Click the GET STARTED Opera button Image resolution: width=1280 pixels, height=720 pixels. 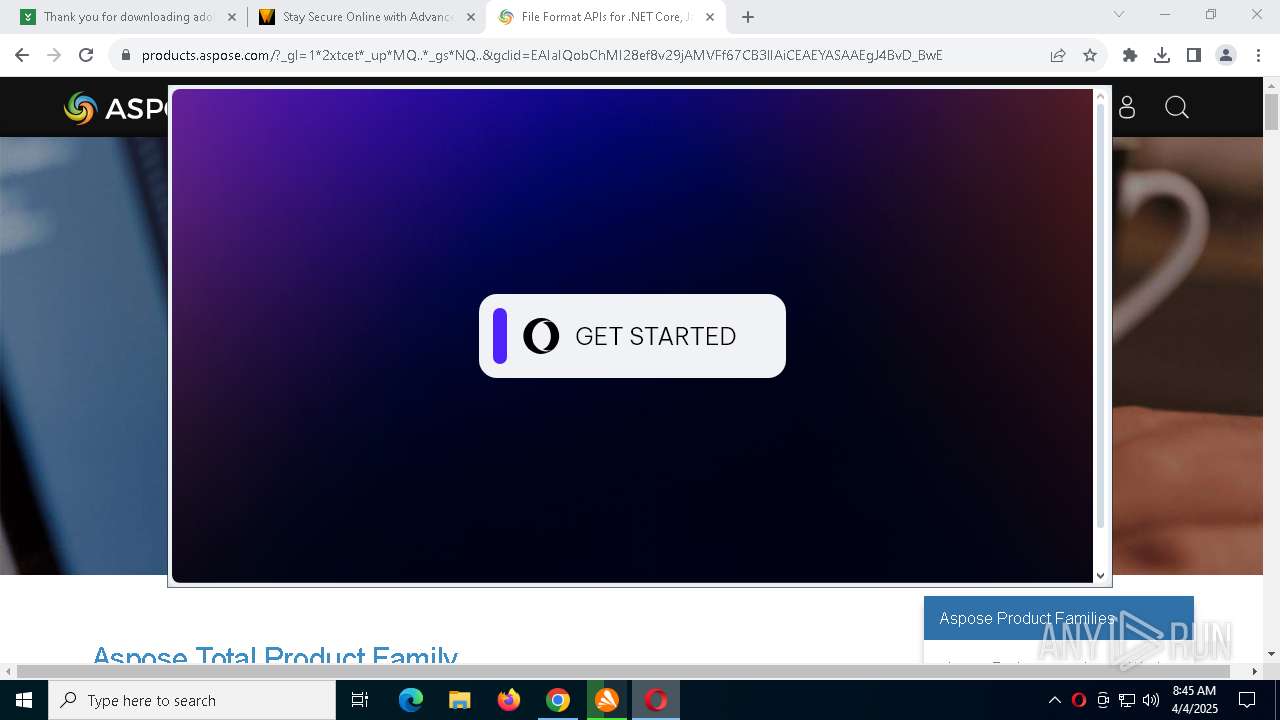632,336
